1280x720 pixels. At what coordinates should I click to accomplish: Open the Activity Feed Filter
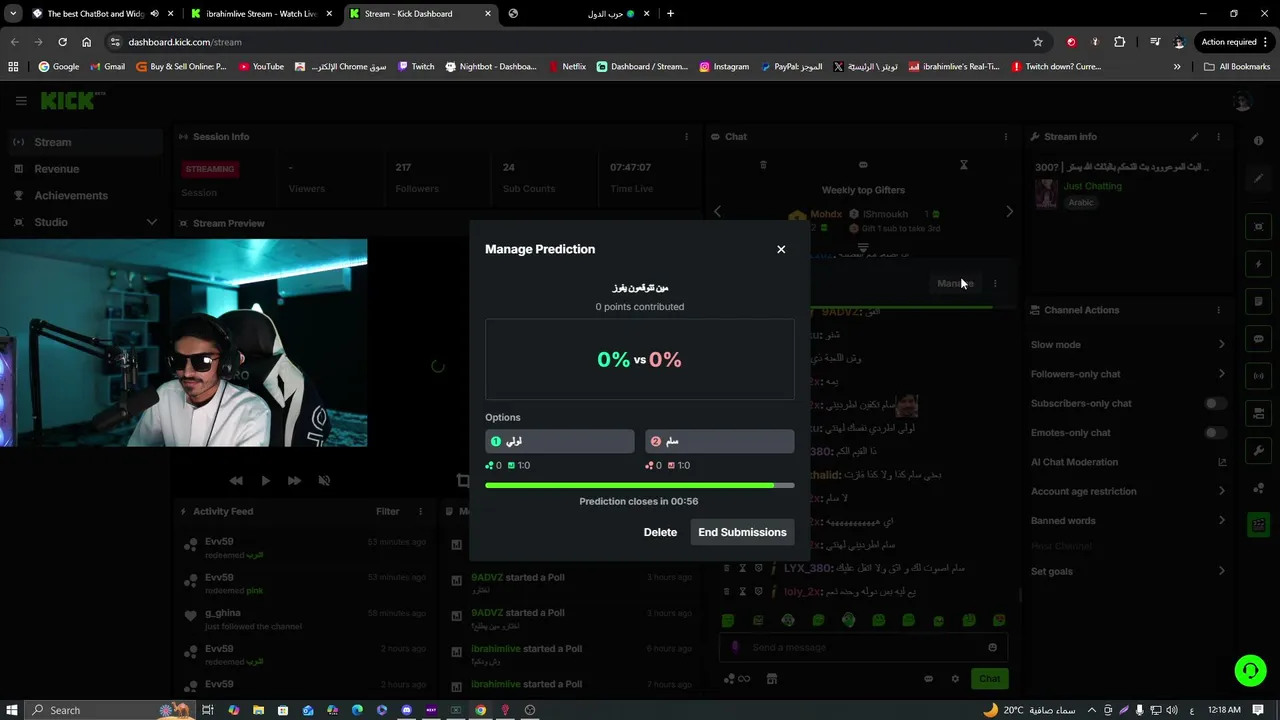(x=387, y=511)
